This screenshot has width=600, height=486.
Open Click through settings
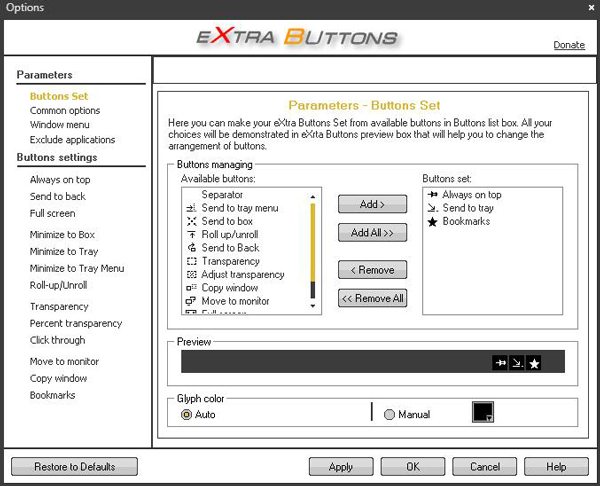(x=57, y=340)
